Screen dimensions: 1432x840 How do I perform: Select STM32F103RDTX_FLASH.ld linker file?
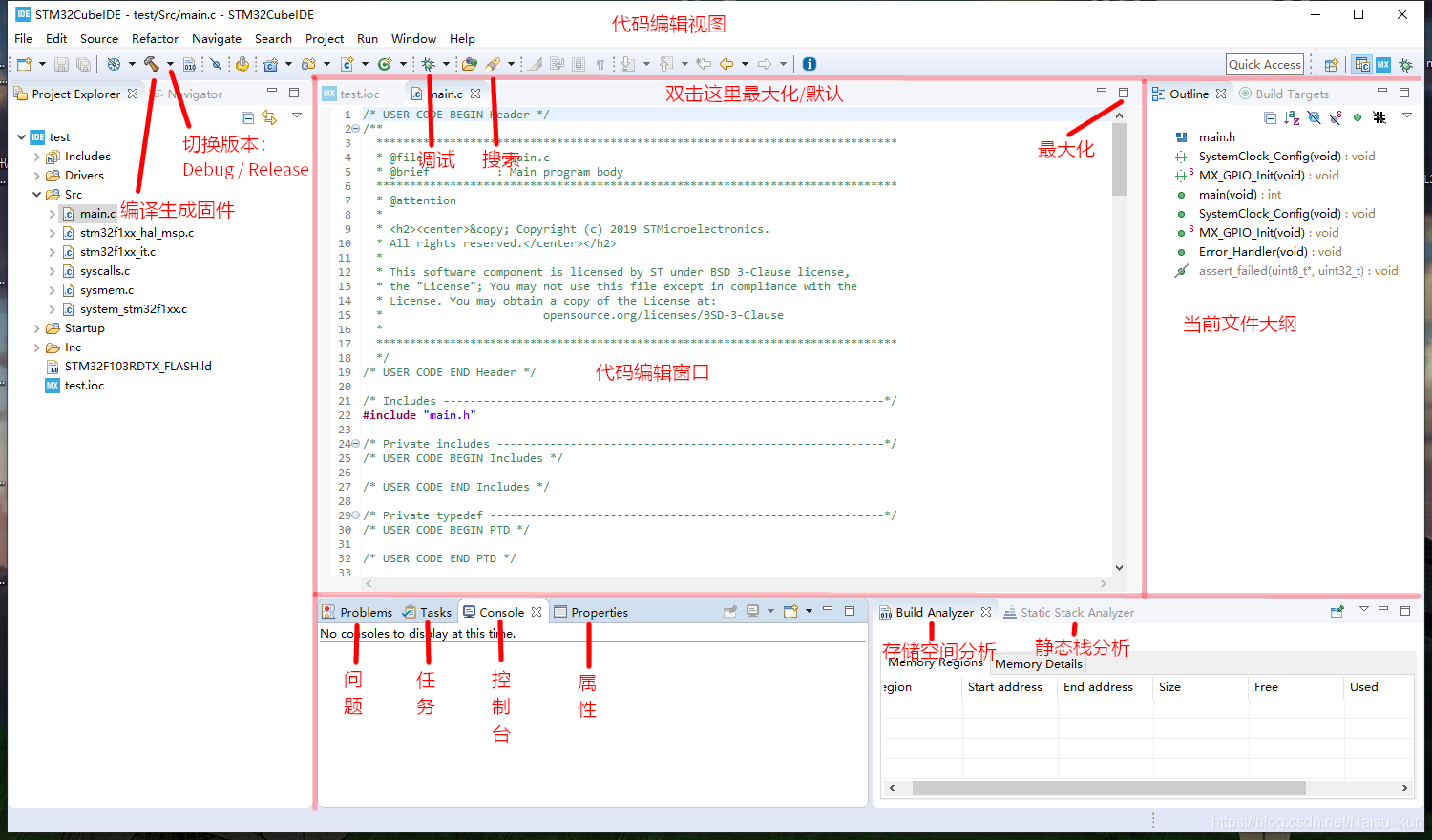click(129, 367)
